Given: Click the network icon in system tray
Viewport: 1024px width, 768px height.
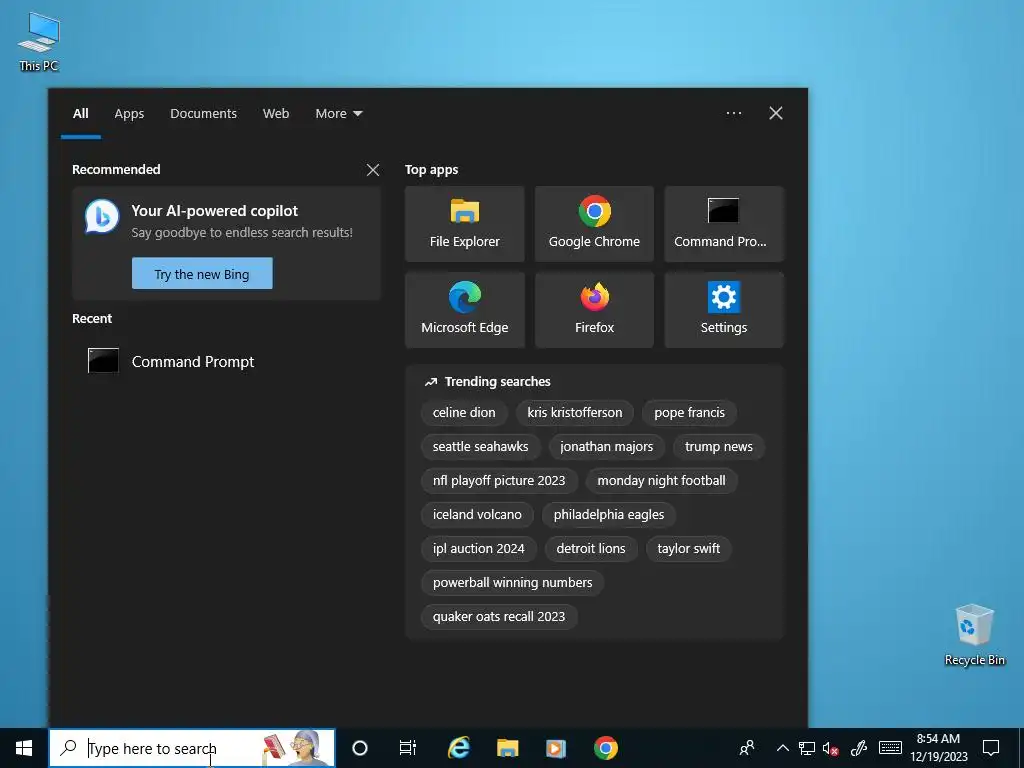Looking at the screenshot, I should pos(807,748).
